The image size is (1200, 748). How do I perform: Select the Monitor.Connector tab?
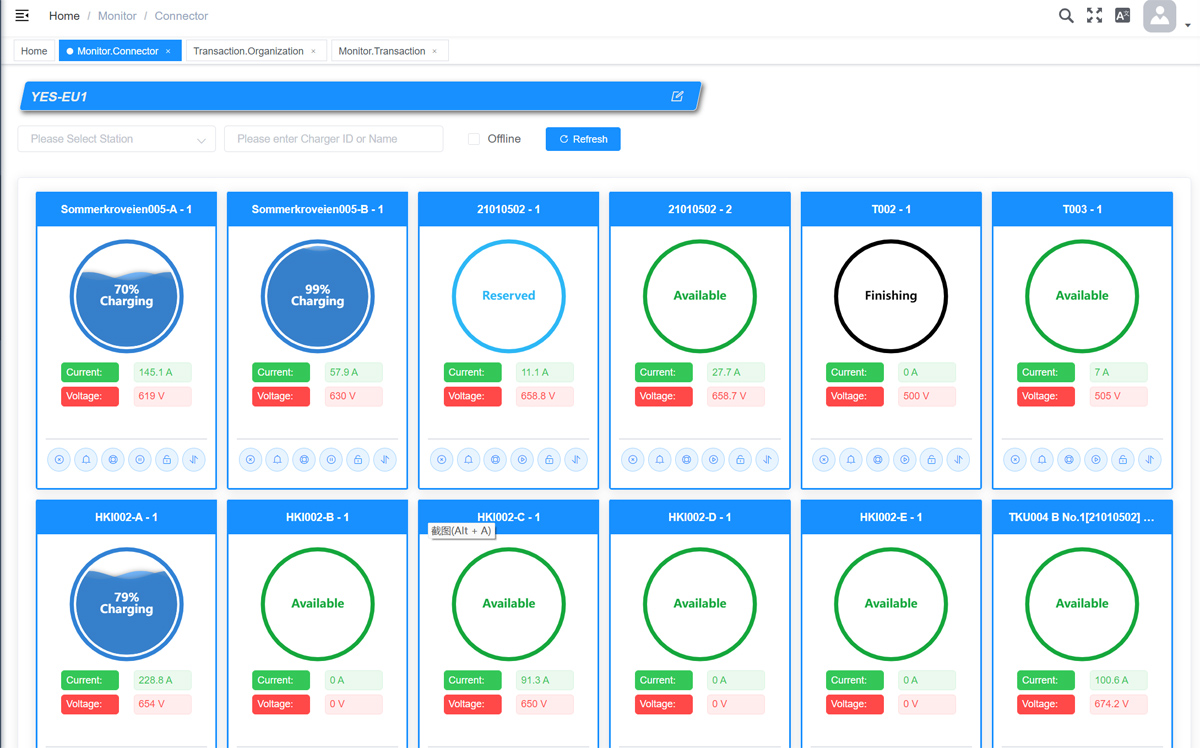point(118,51)
